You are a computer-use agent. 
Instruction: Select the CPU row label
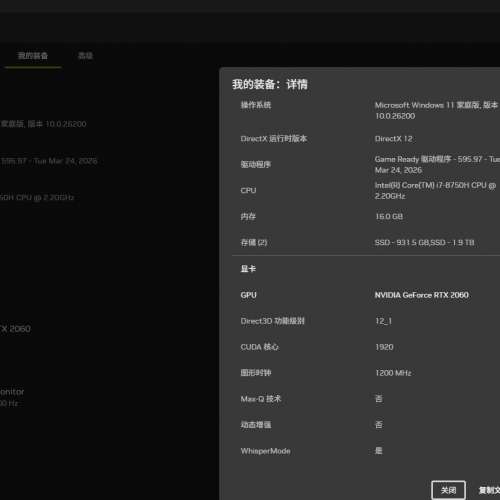coord(248,190)
